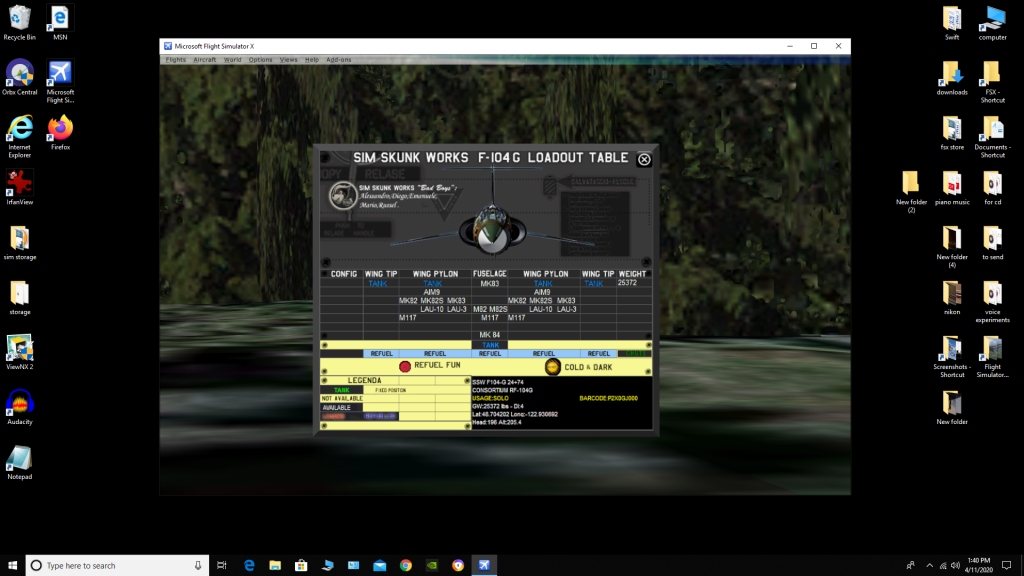Click the FUSELAGE column header

(490, 274)
